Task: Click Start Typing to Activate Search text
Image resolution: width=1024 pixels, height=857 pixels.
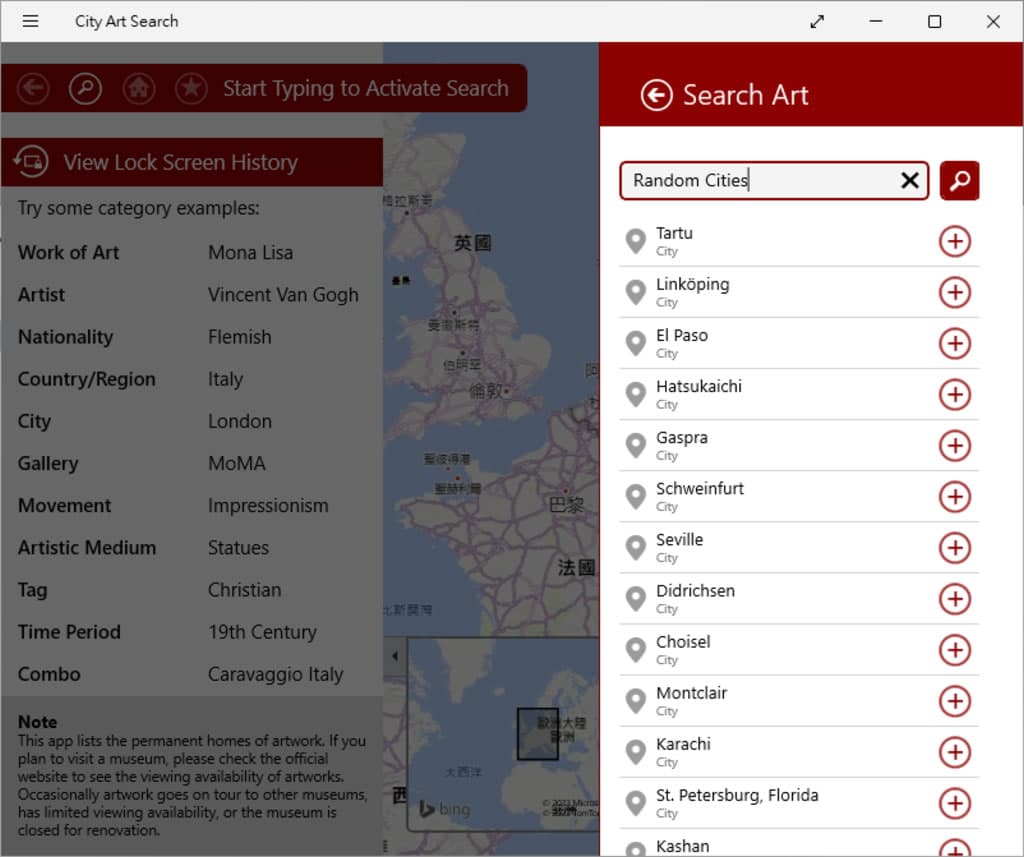Action: point(366,88)
